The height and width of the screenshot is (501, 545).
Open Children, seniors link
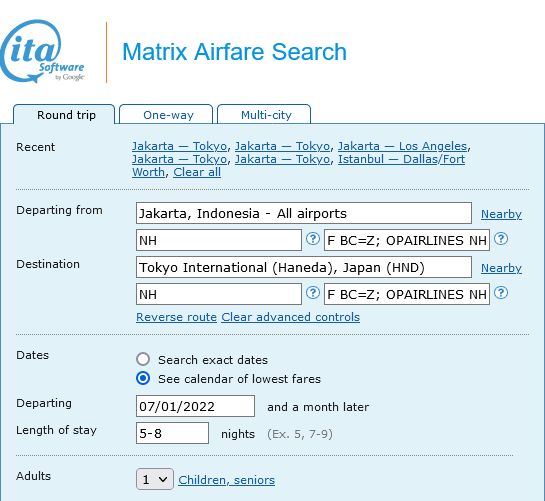(227, 480)
